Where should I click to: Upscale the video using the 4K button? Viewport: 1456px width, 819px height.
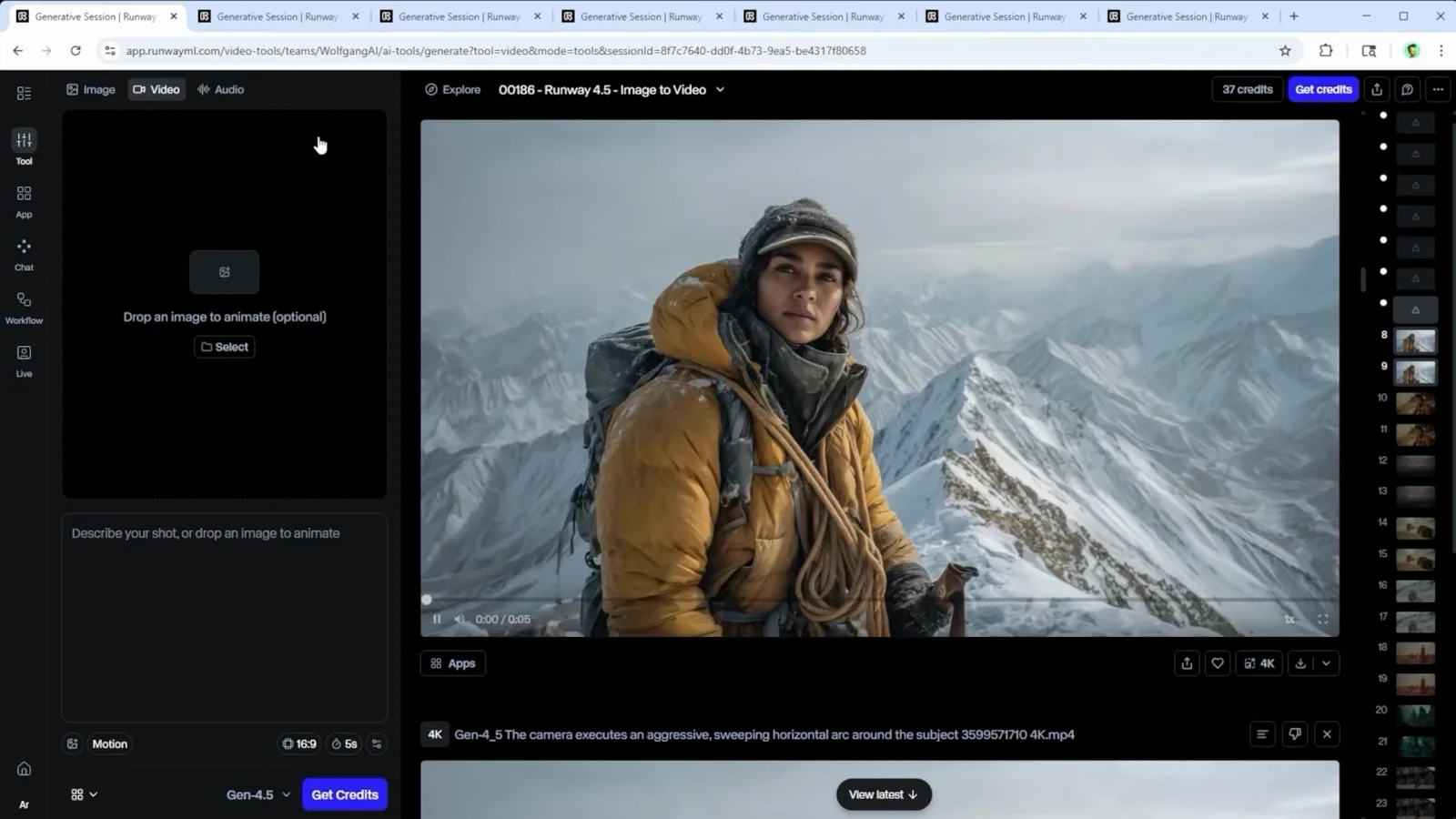[x=1259, y=663]
